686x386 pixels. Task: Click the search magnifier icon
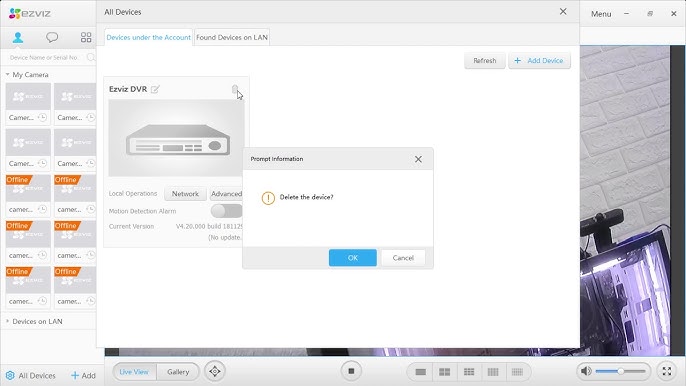(91, 57)
